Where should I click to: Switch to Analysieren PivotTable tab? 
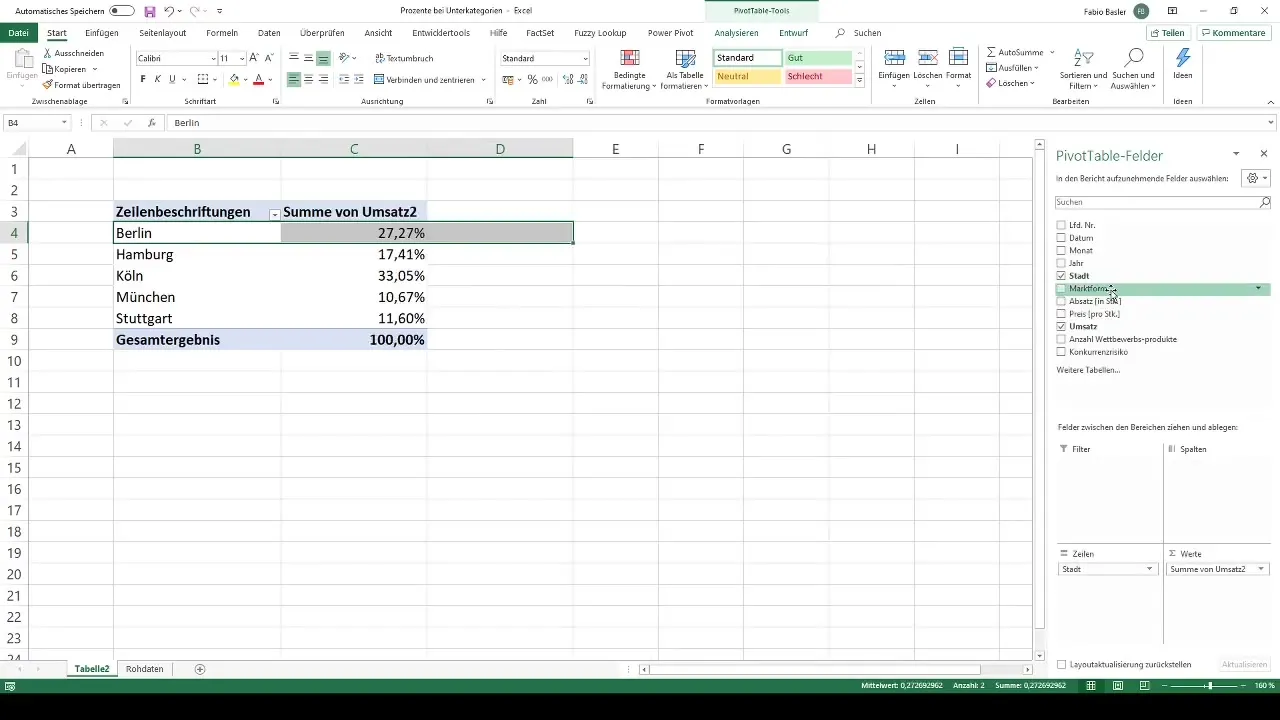tap(736, 33)
